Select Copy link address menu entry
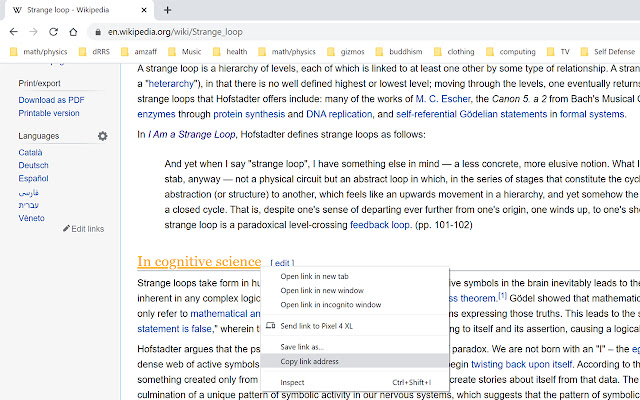640x400 pixels. (x=355, y=361)
